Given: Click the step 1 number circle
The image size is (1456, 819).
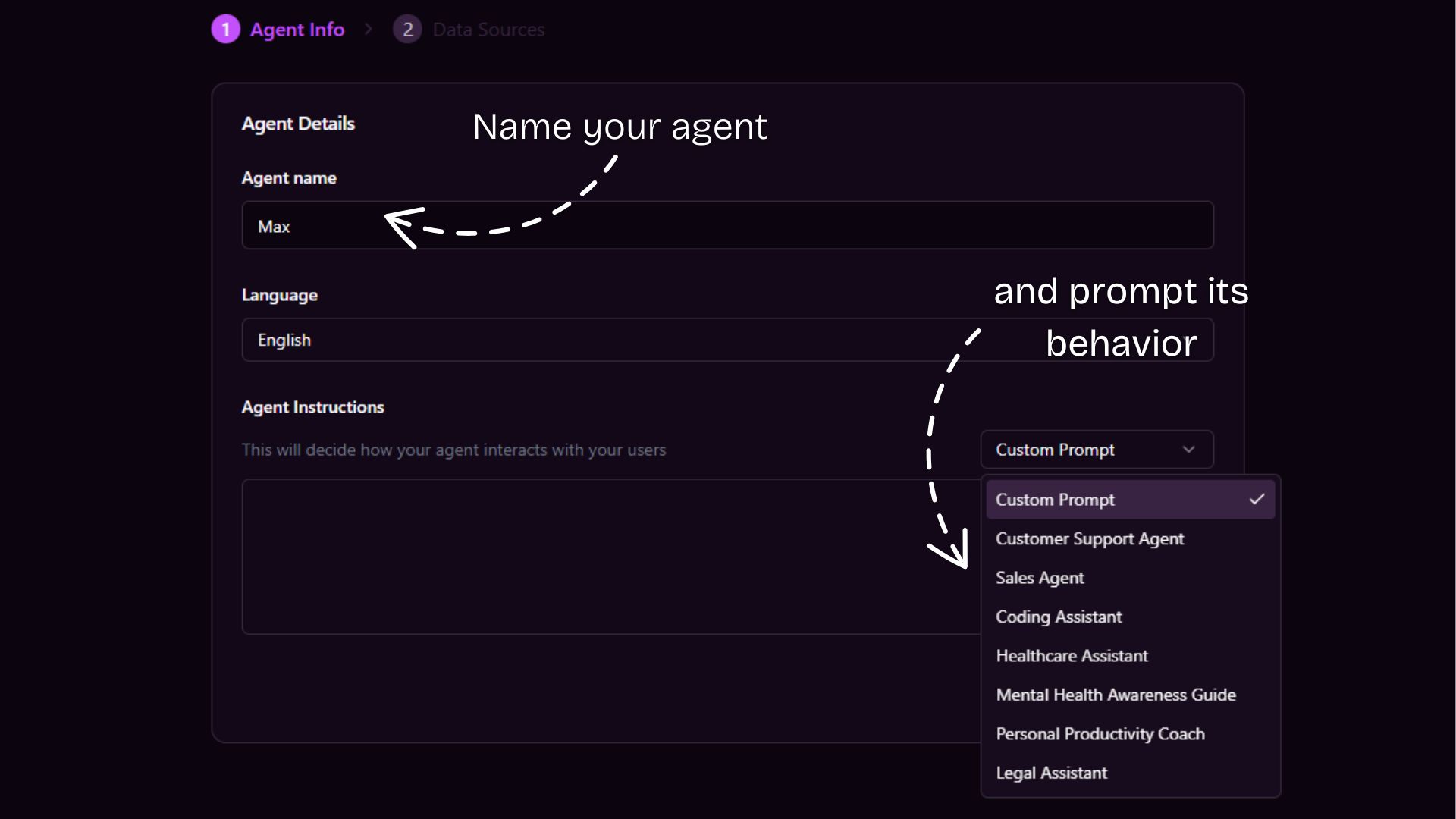Looking at the screenshot, I should coord(225,30).
